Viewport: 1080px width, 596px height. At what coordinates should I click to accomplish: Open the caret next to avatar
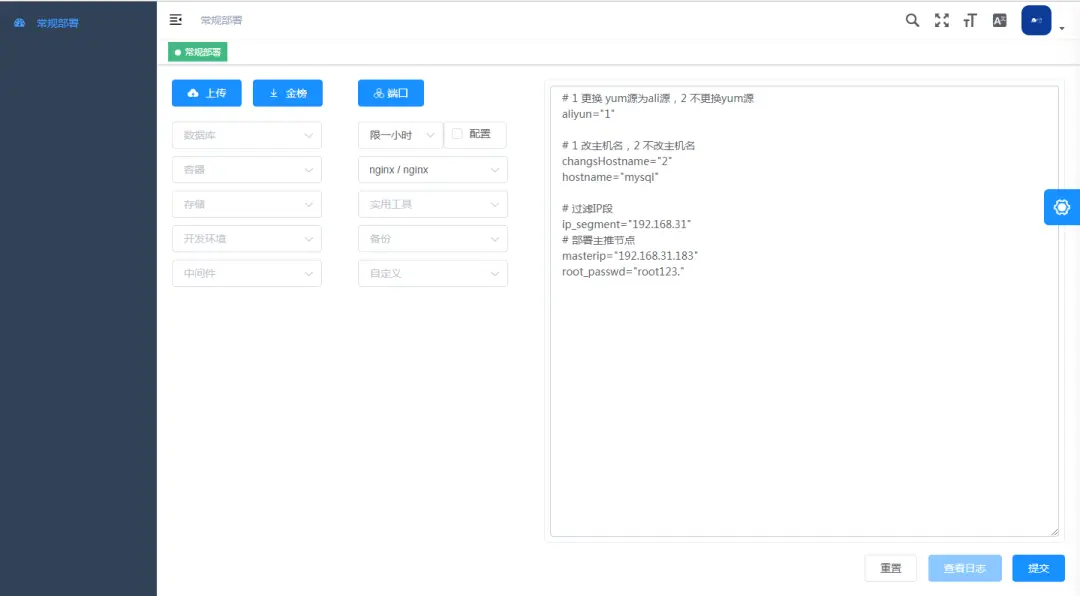1062,28
